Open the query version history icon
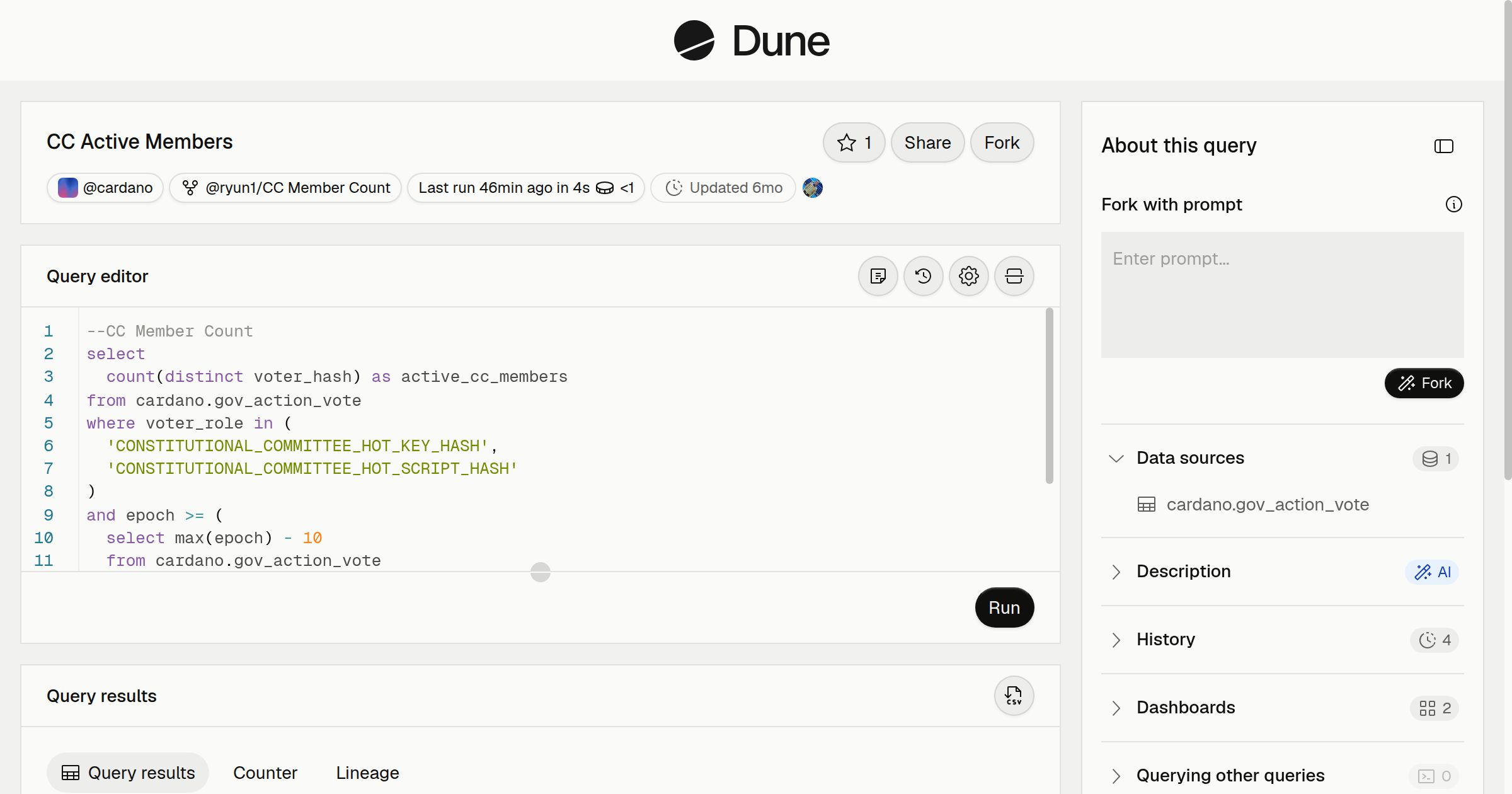Image resolution: width=1512 pixels, height=794 pixels. [x=924, y=276]
